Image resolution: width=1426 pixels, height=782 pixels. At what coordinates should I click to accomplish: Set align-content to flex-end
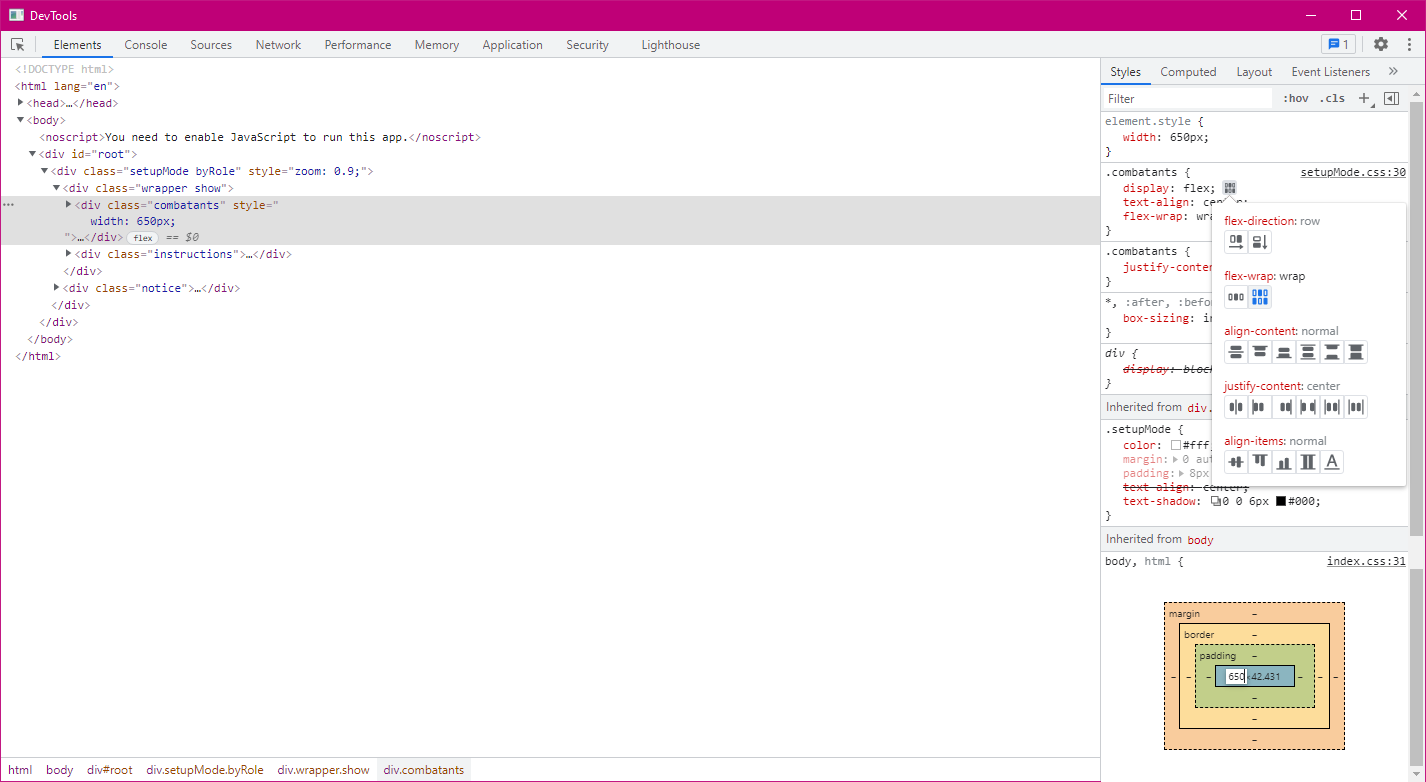click(1284, 352)
